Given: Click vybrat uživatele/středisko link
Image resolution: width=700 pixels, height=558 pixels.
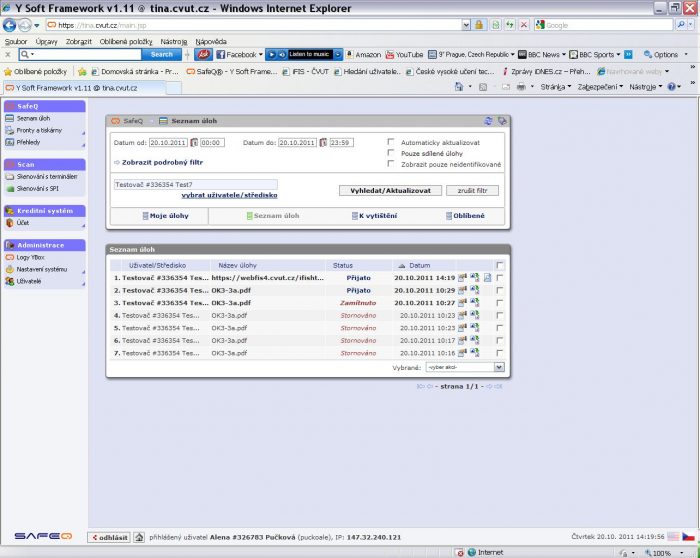Looking at the screenshot, I should click(229, 195).
